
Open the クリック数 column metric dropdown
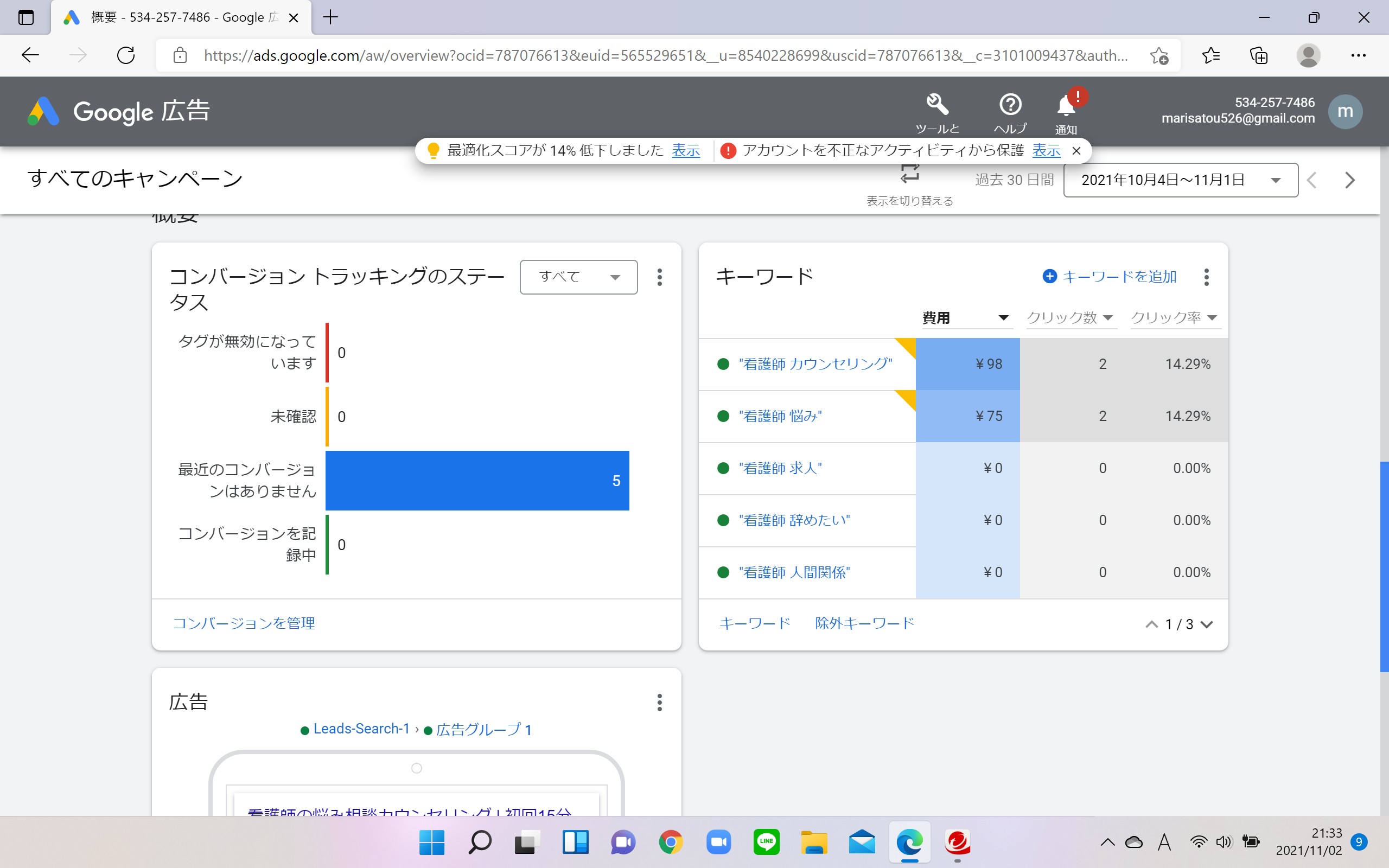point(1071,318)
